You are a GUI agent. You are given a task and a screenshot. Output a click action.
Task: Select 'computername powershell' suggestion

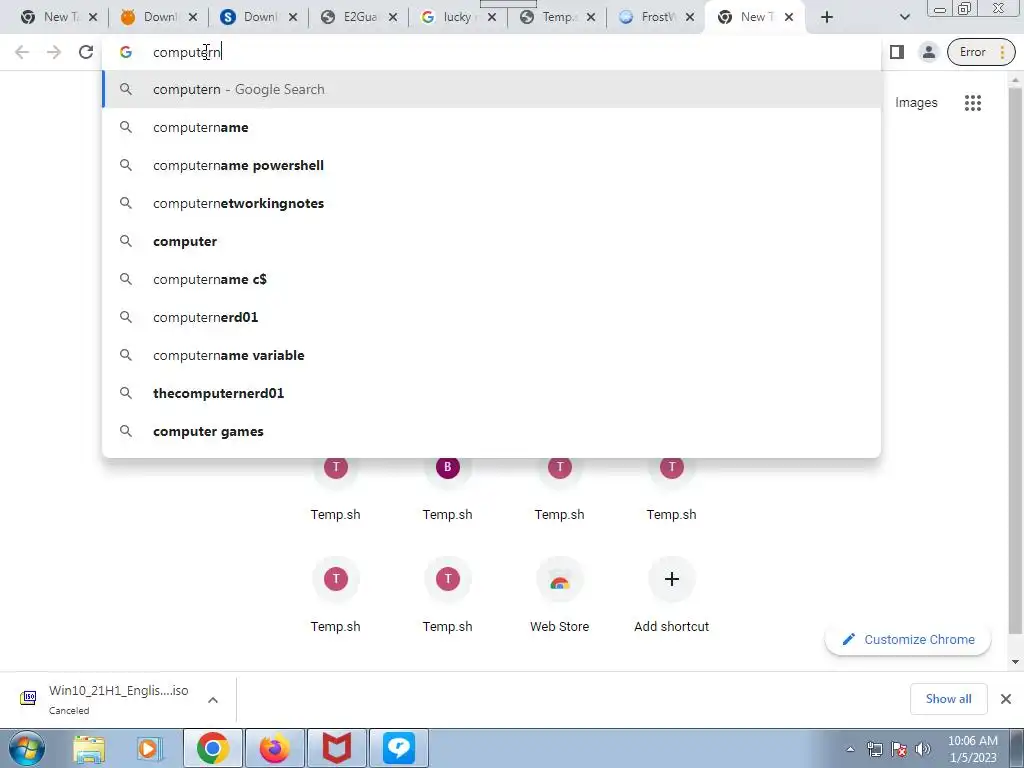tap(492, 165)
